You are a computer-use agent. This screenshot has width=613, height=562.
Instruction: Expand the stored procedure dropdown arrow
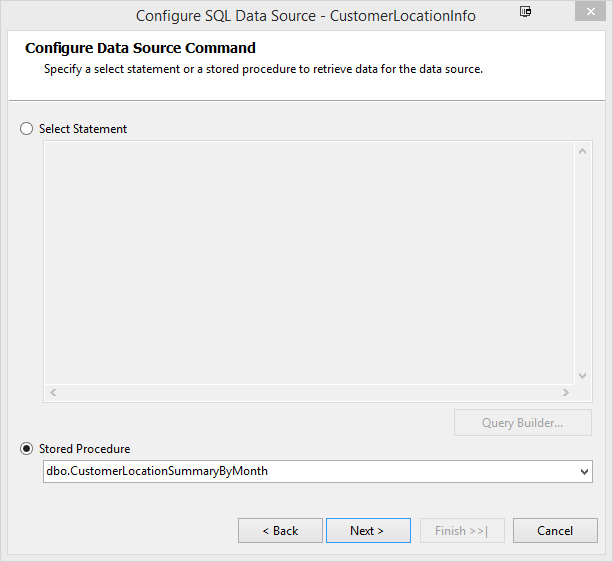584,472
